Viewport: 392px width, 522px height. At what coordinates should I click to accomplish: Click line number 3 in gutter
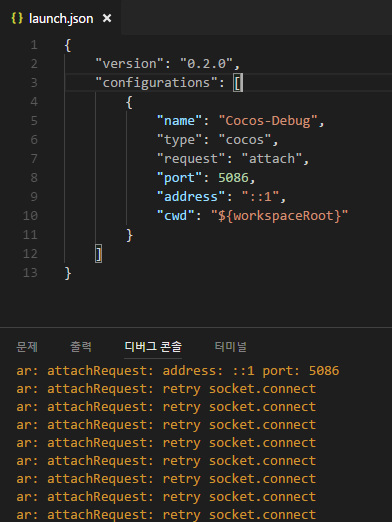[34, 83]
